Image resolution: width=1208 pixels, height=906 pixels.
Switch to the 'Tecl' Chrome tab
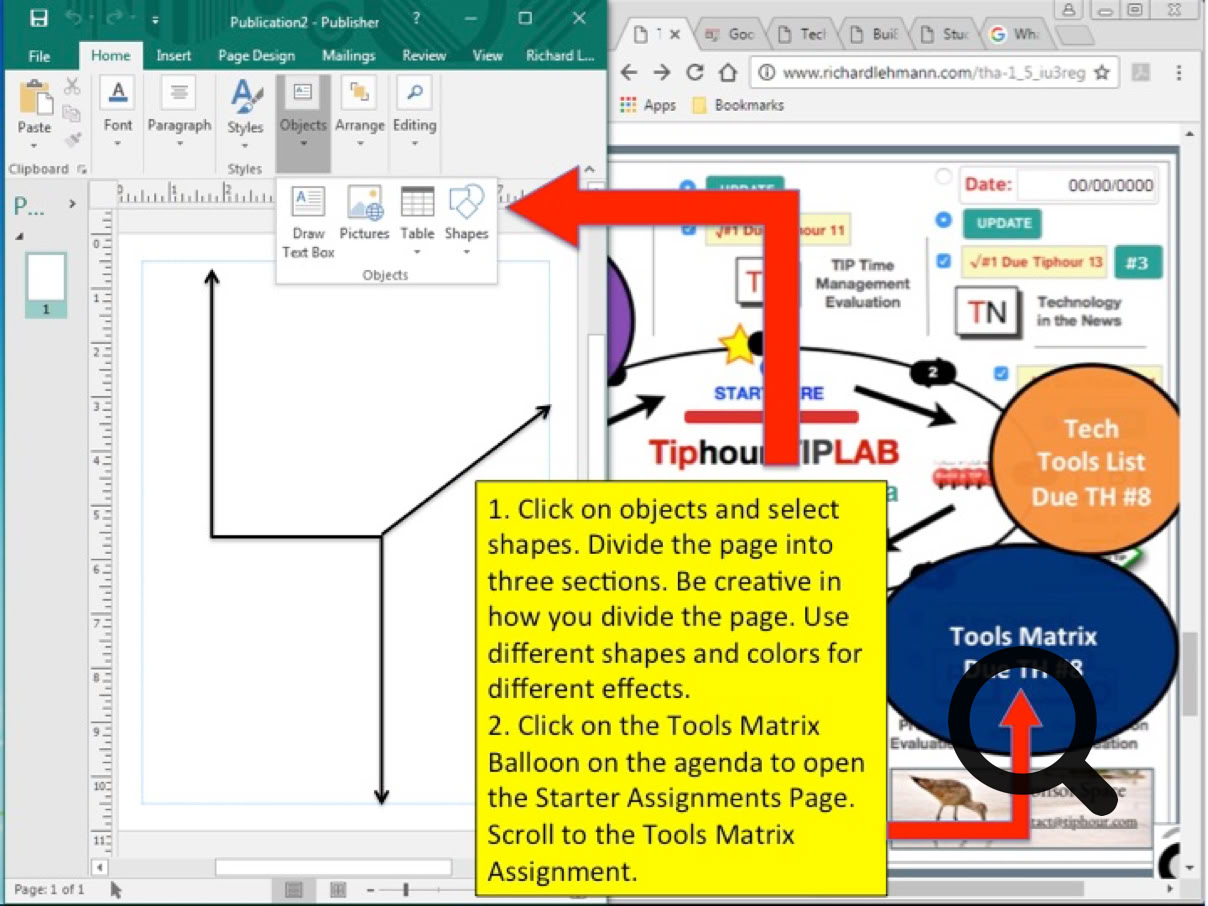[x=803, y=34]
